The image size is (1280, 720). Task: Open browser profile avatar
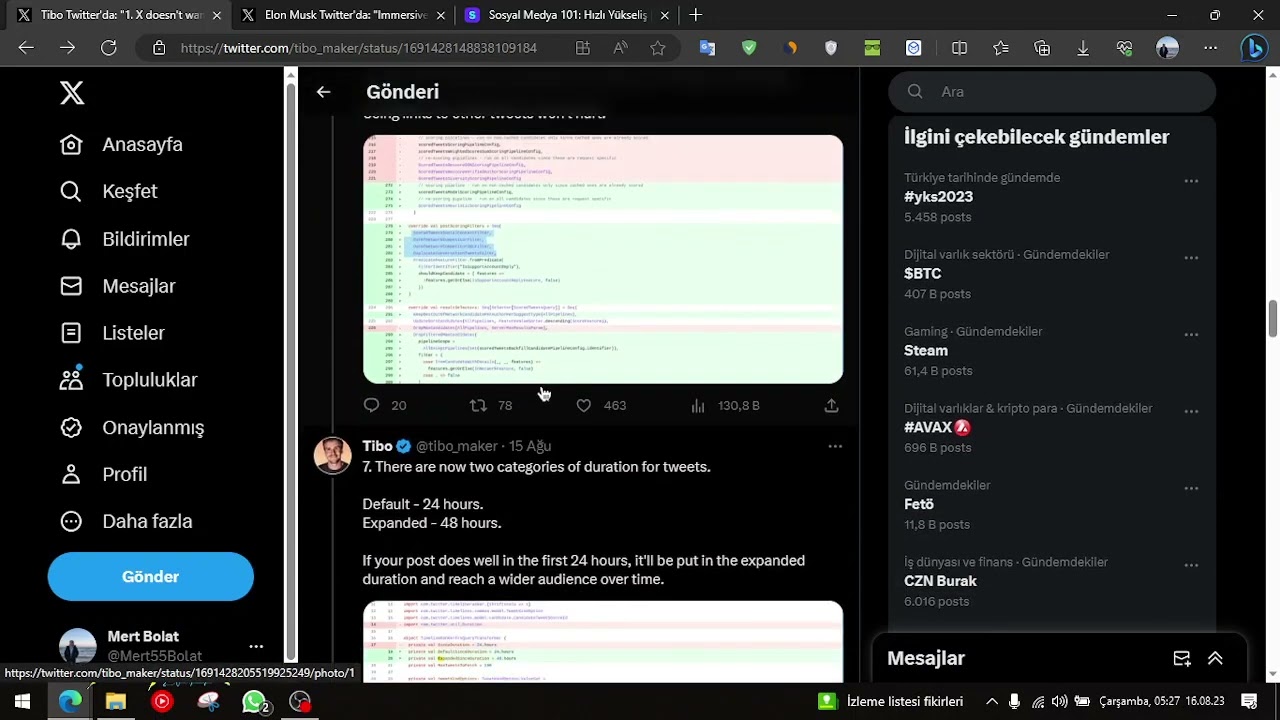(x=1167, y=48)
